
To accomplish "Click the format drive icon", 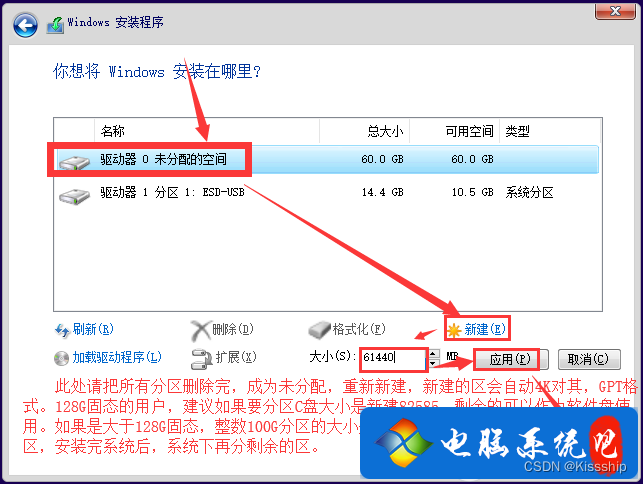I will pos(319,330).
